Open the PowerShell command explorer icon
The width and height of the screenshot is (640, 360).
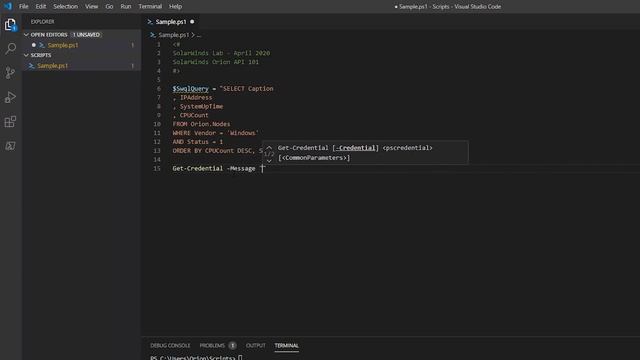click(11, 146)
